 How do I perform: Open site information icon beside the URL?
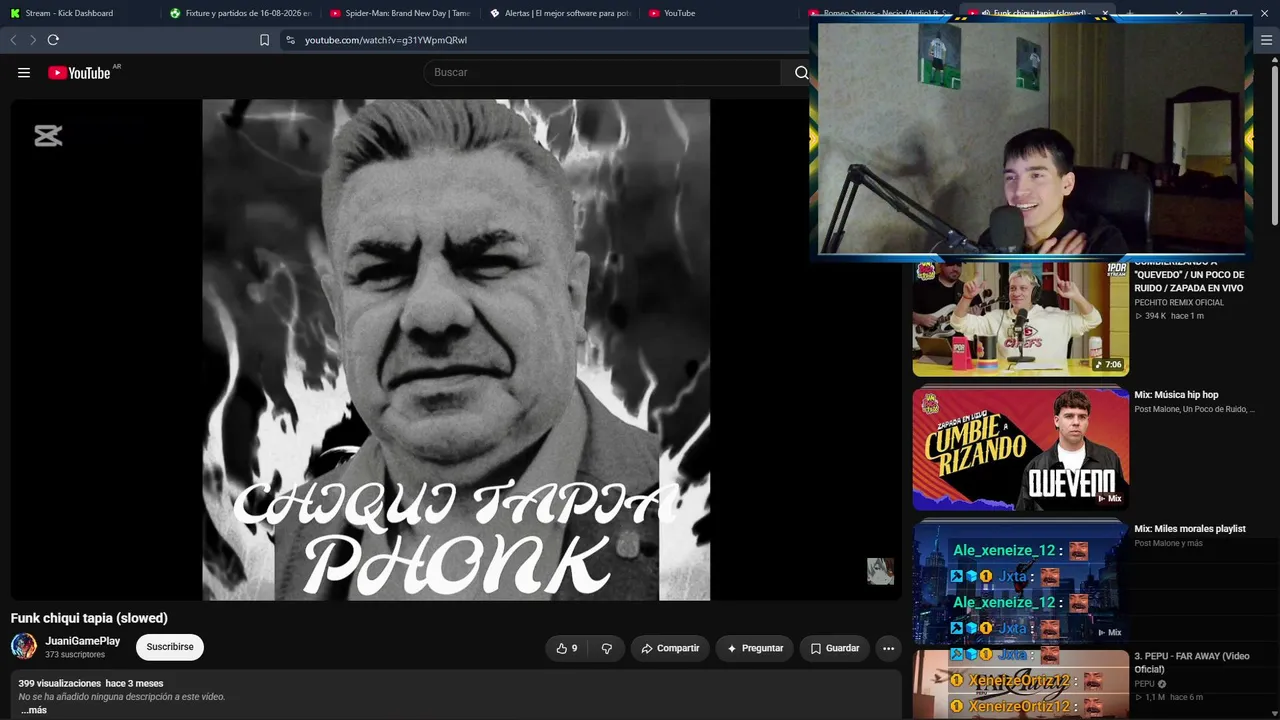(290, 40)
